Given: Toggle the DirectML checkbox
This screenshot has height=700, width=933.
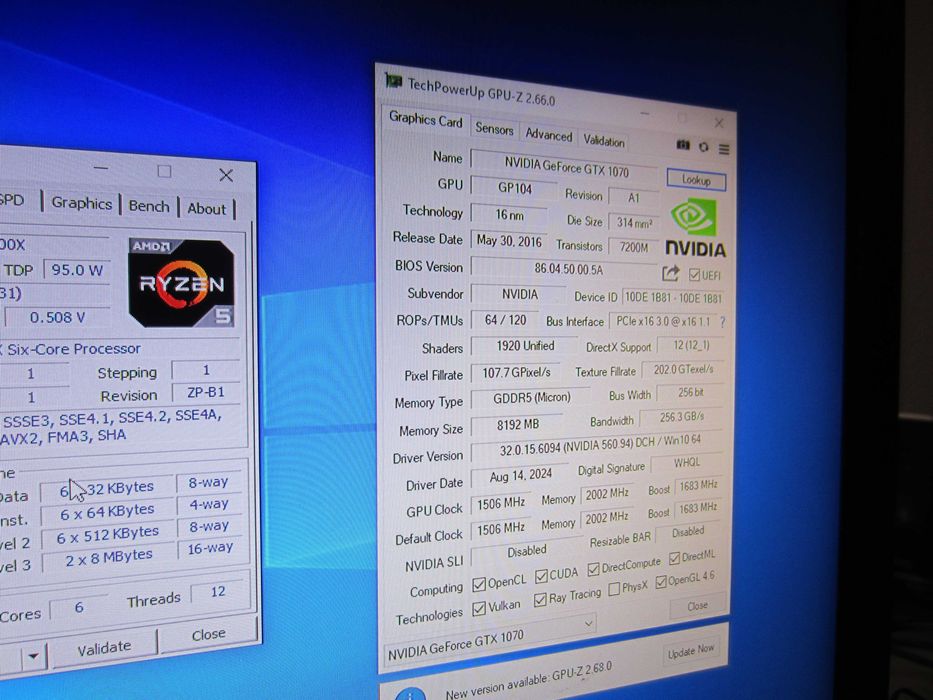Looking at the screenshot, I should click(x=674, y=558).
